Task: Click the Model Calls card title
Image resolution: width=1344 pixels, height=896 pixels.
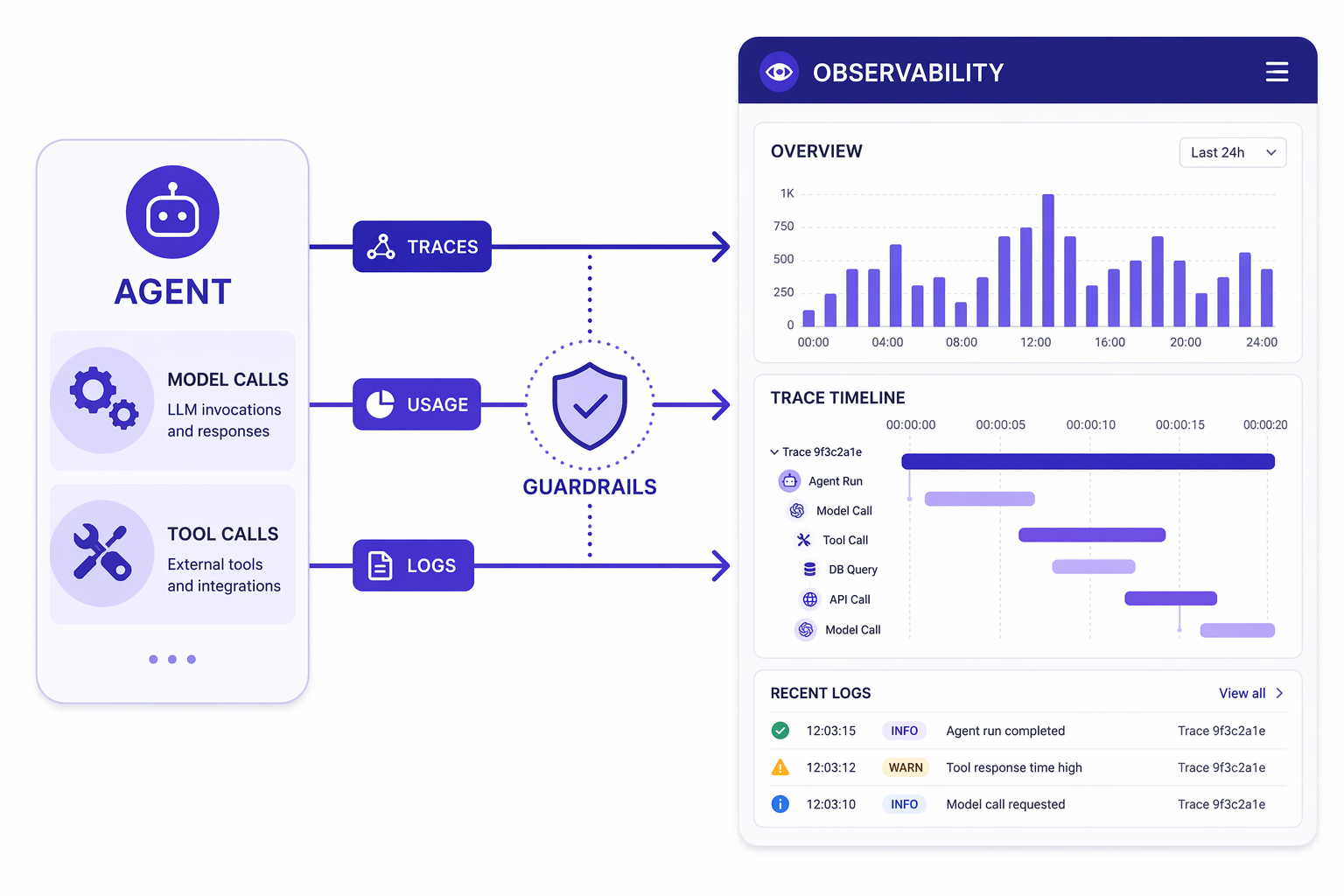Action: (x=227, y=380)
